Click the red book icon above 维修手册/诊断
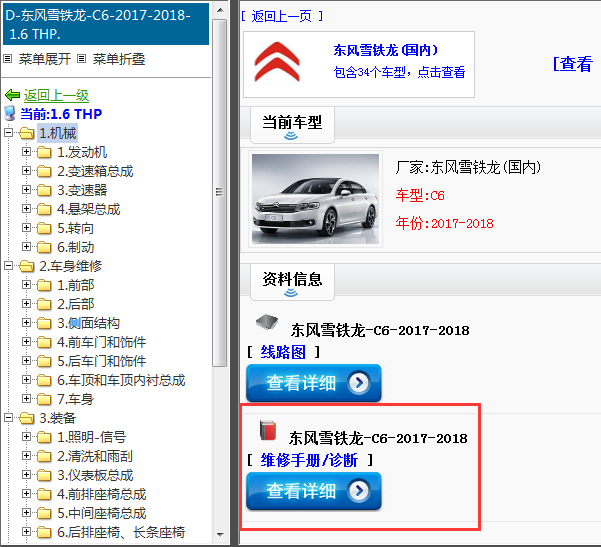This screenshot has height=547, width=601. click(268, 430)
